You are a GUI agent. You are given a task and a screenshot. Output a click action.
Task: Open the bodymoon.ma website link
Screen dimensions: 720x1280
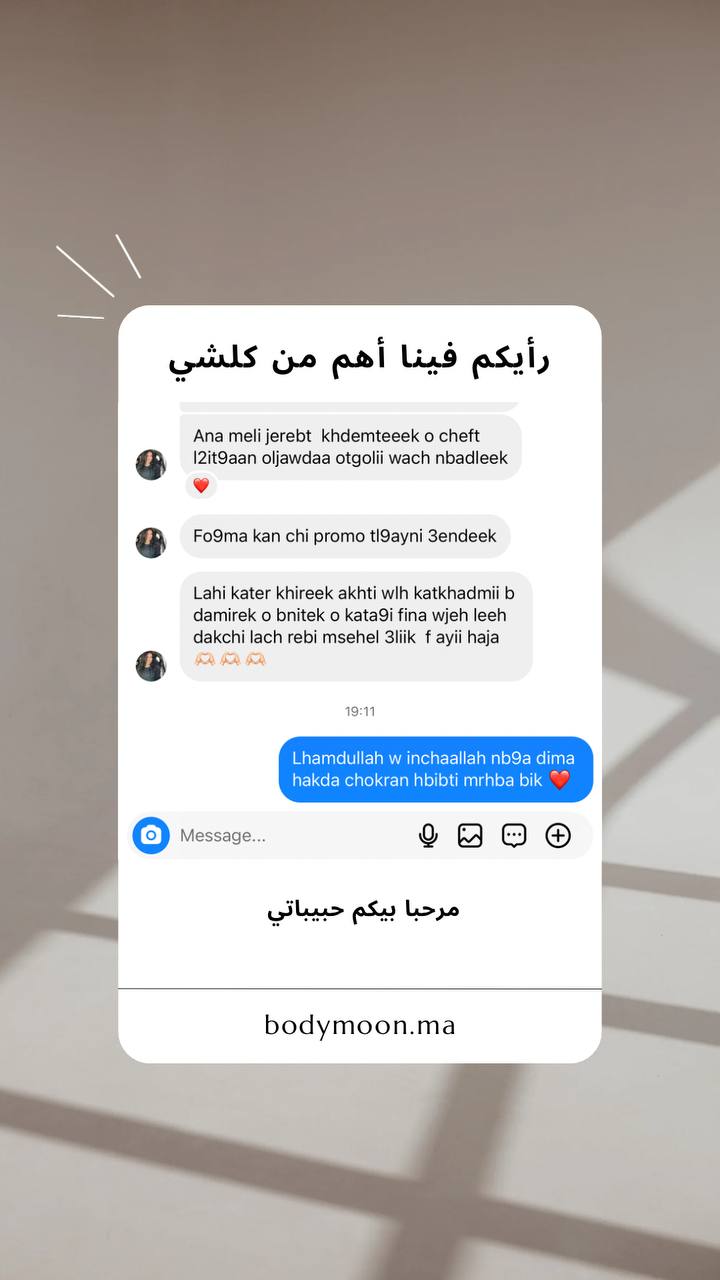360,1025
